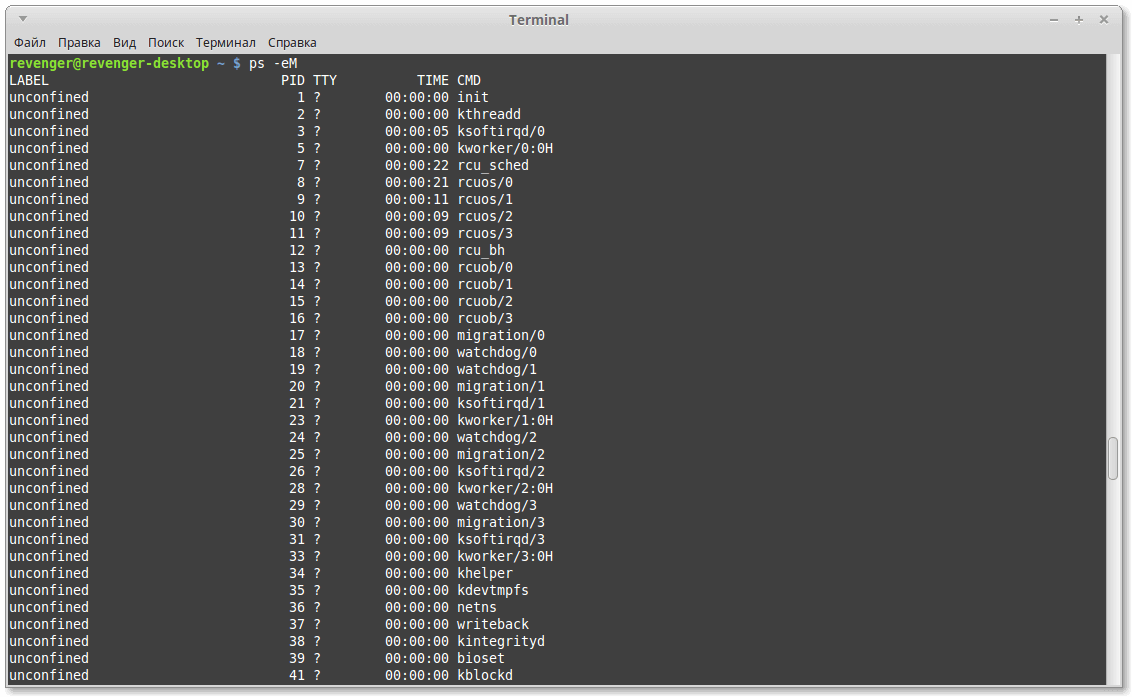Click the 'writeback' process name
The image size is (1132, 697).
493,624
